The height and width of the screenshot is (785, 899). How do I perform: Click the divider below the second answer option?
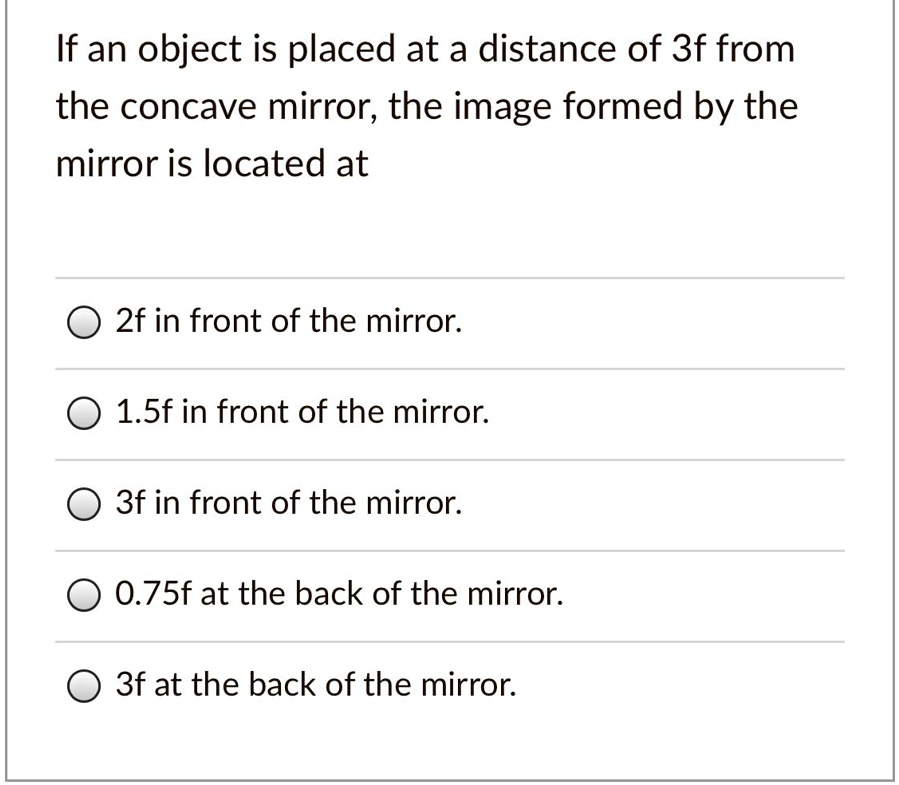click(x=450, y=458)
